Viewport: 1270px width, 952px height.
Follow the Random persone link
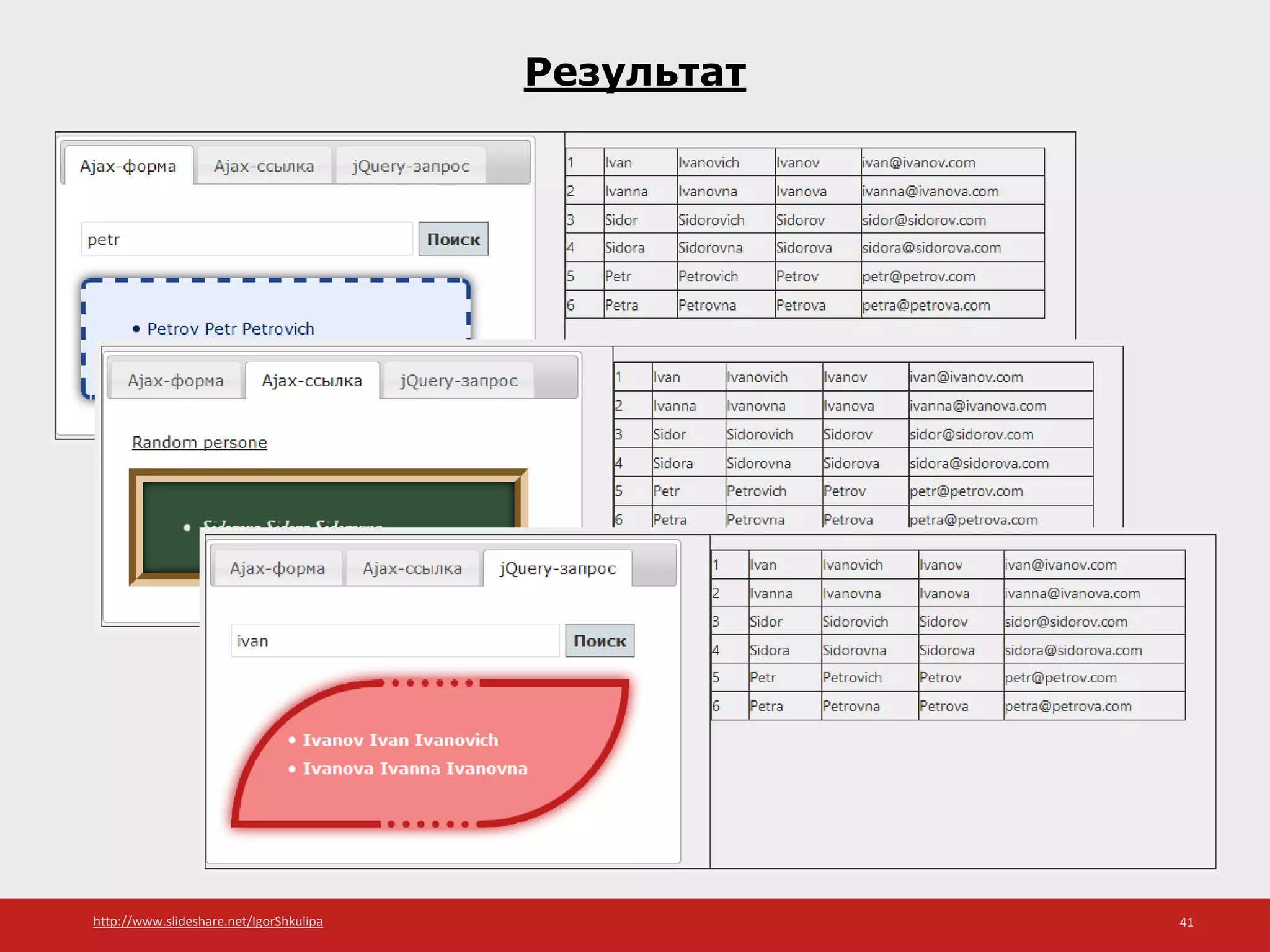tap(200, 442)
